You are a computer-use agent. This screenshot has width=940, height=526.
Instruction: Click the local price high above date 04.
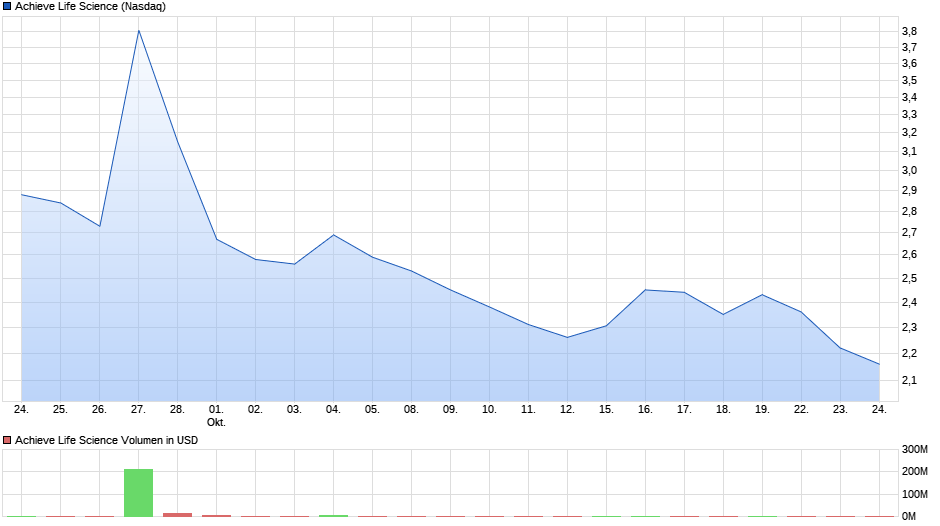point(333,235)
